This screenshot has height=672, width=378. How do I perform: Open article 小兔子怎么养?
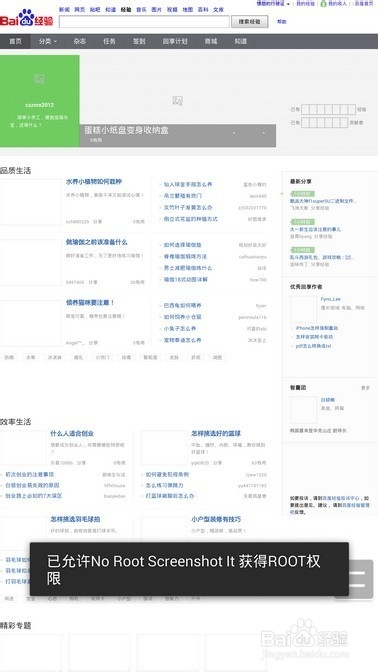coord(180,329)
